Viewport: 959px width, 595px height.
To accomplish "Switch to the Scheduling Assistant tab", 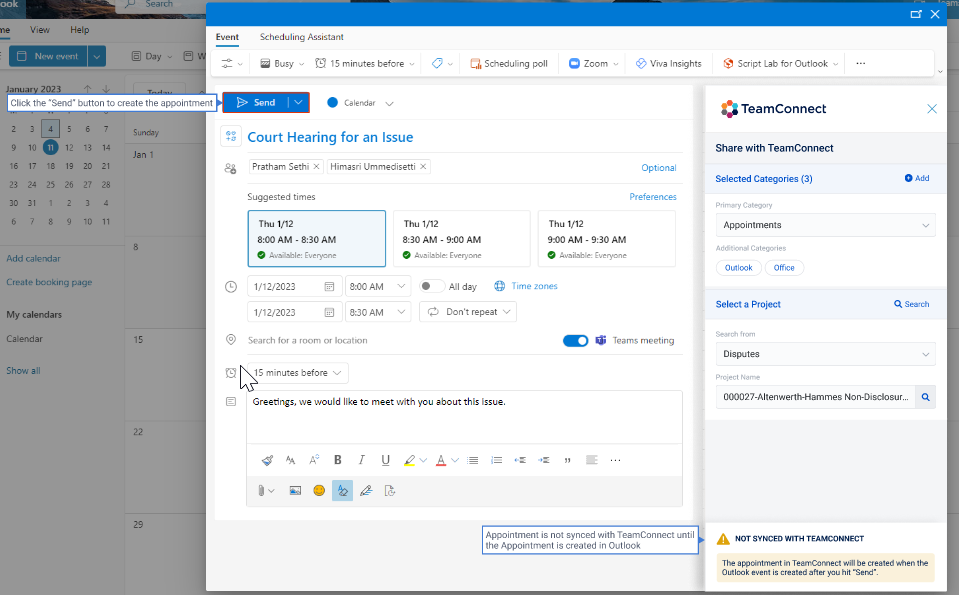I will [302, 37].
